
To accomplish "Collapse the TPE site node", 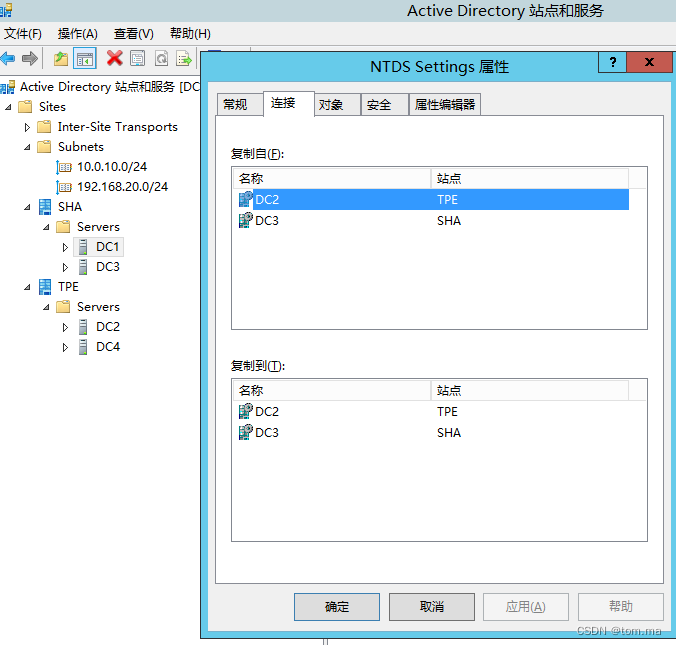I will pos(27,287).
